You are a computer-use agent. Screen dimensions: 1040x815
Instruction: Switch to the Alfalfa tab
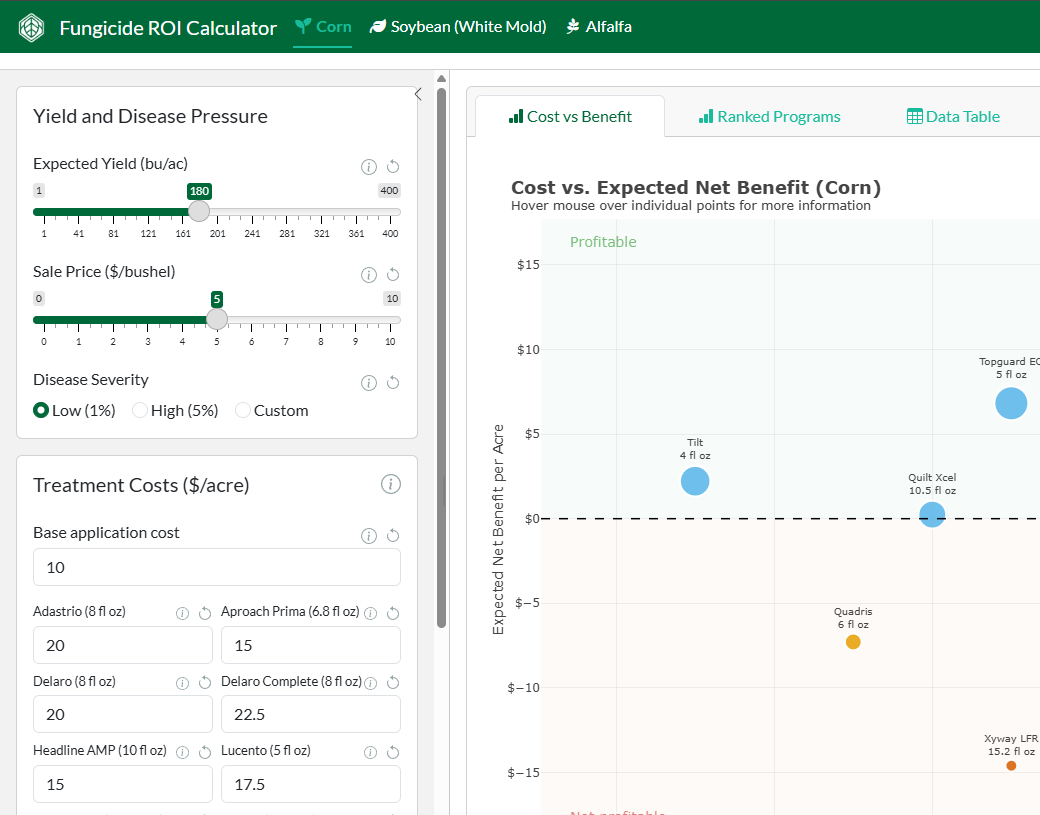[x=599, y=27]
